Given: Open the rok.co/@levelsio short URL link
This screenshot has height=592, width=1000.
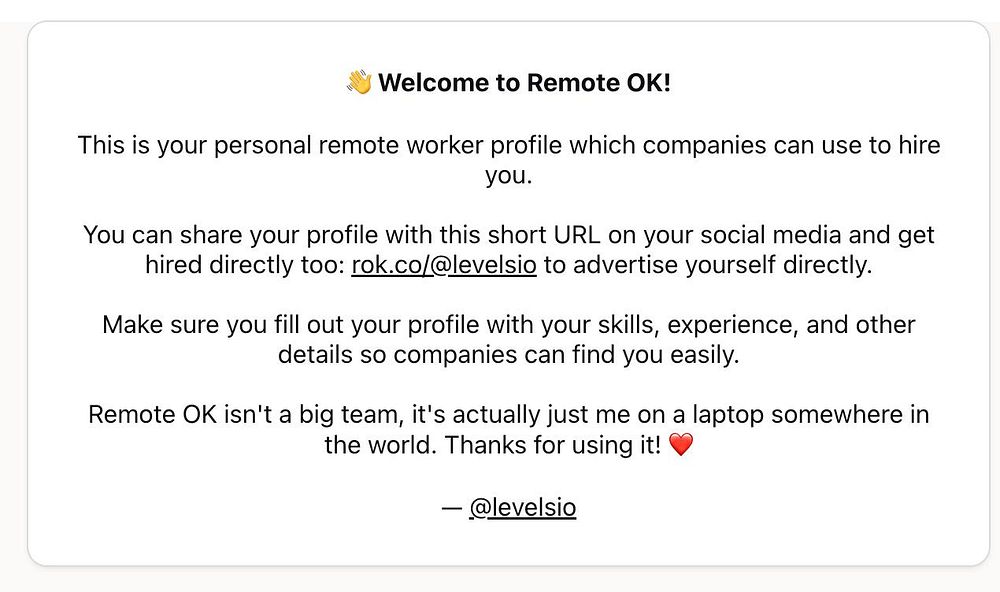Looking at the screenshot, I should tap(444, 265).
